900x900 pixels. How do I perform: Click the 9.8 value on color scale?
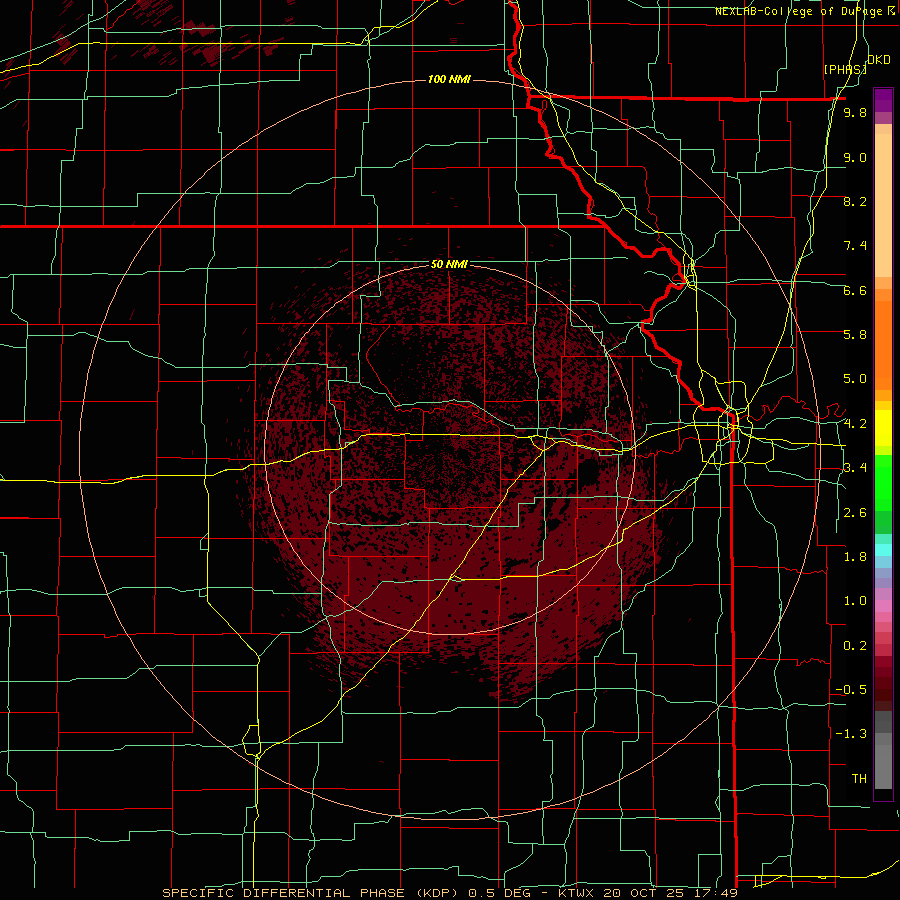click(x=855, y=112)
